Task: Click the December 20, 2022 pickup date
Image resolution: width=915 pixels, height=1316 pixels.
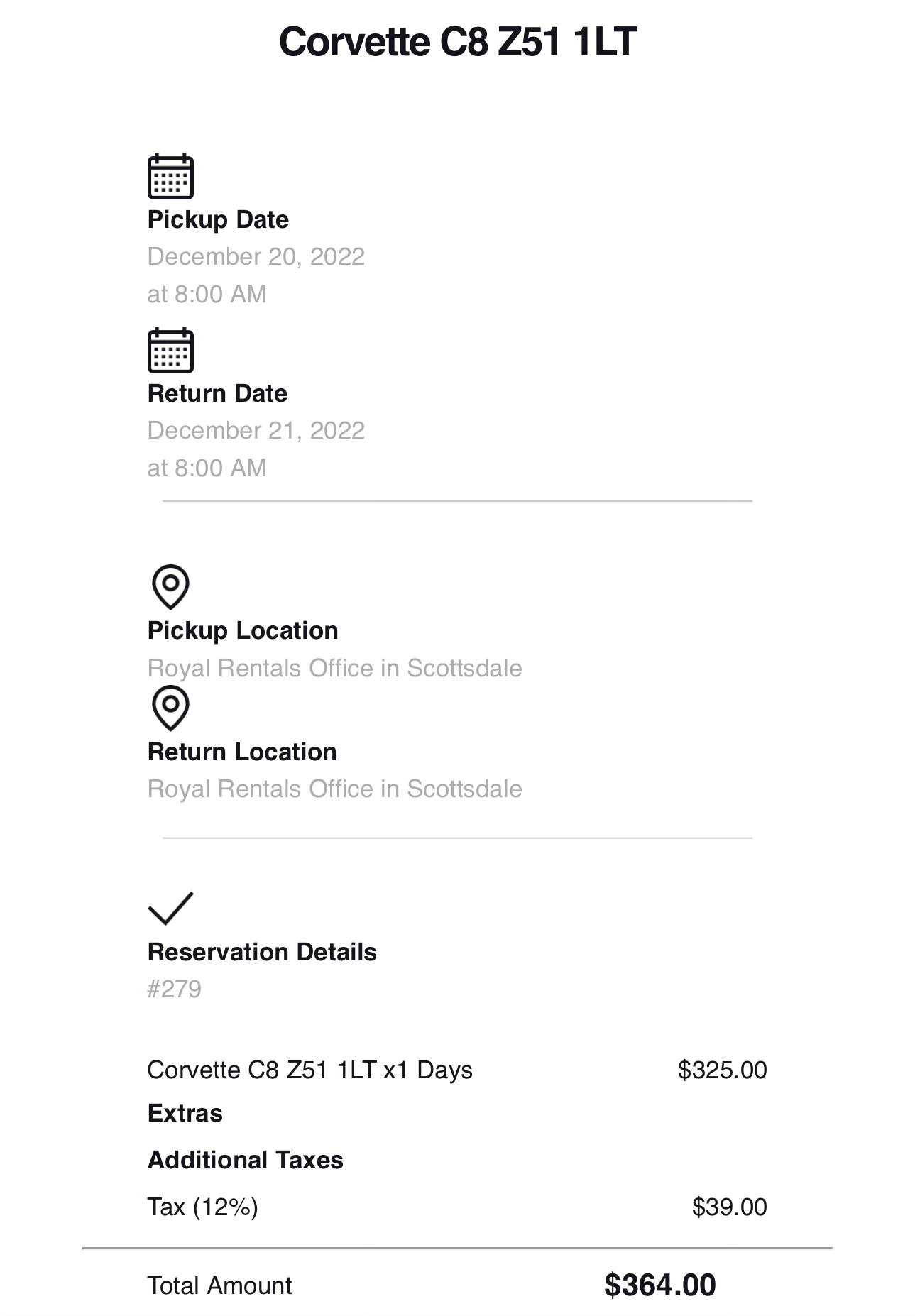Action: 256,257
